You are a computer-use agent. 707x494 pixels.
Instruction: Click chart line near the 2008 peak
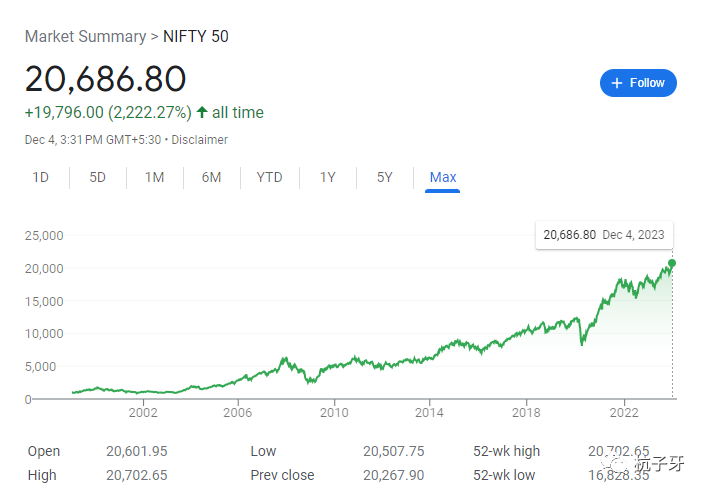pyautogui.click(x=285, y=358)
